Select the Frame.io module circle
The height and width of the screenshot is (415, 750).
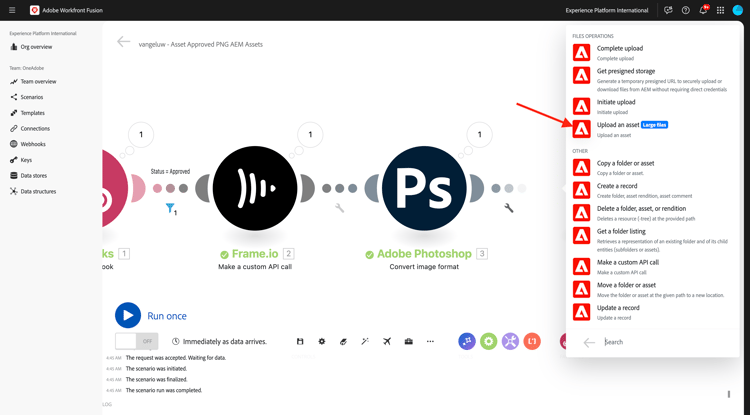pyautogui.click(x=255, y=188)
